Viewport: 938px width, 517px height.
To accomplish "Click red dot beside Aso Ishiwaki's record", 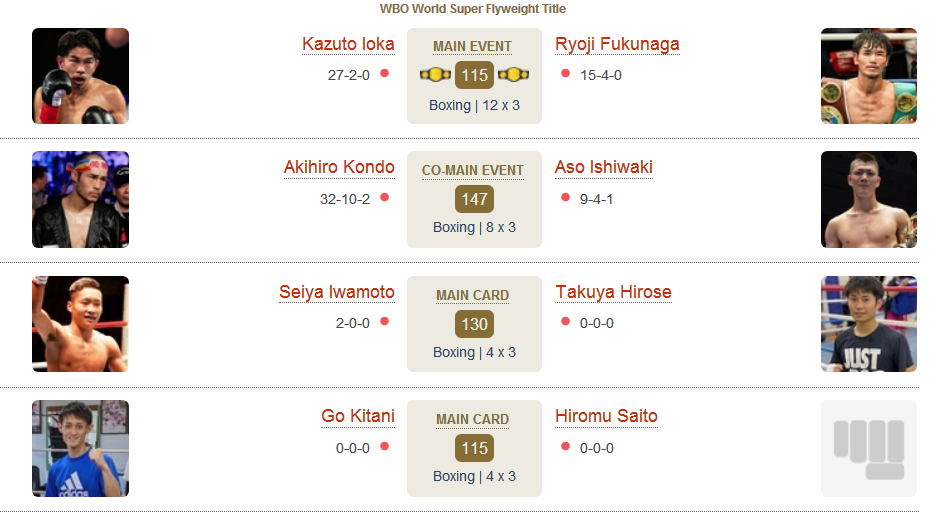I will (x=565, y=197).
